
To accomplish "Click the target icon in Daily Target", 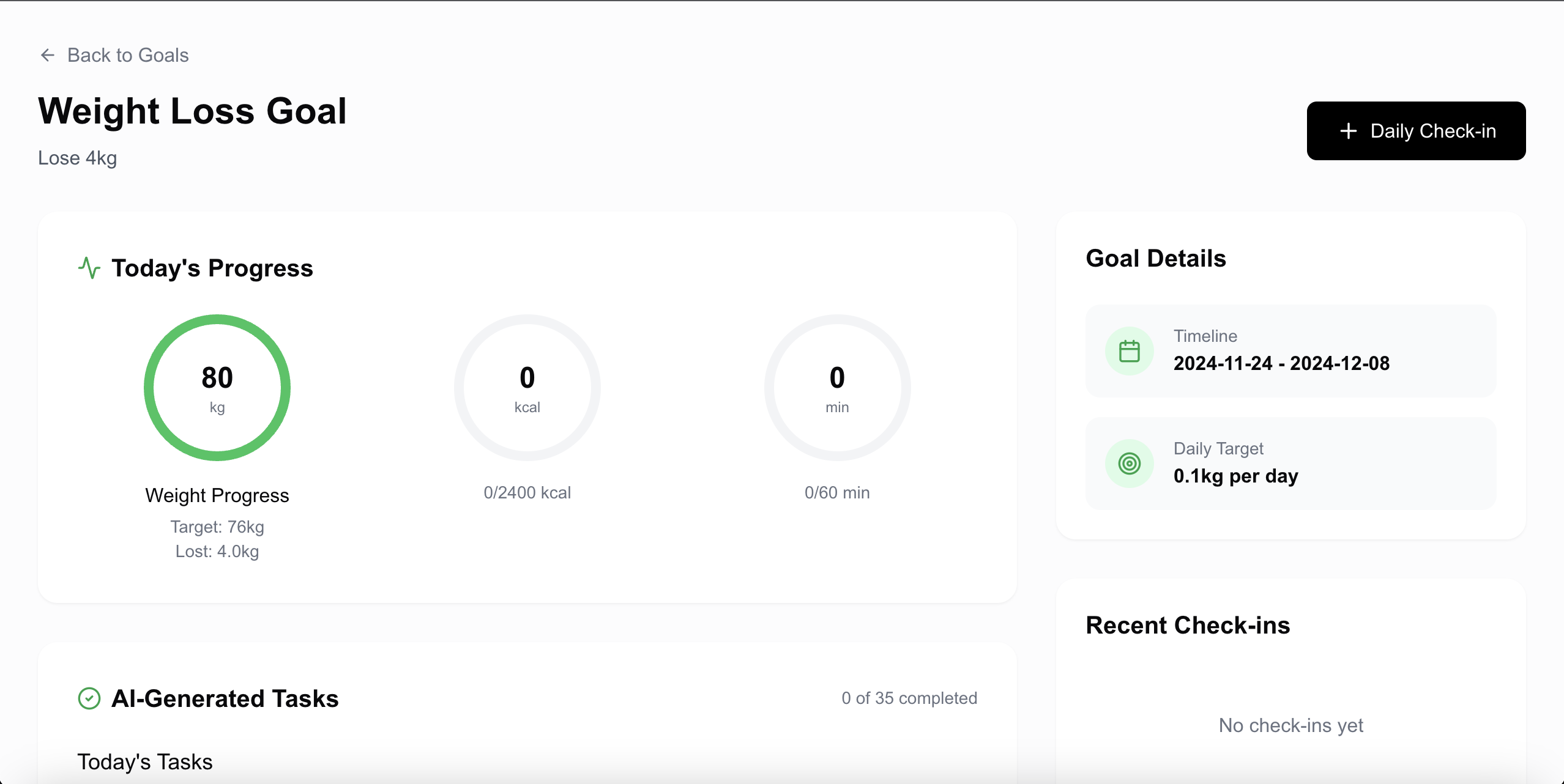I will tap(1129, 464).
